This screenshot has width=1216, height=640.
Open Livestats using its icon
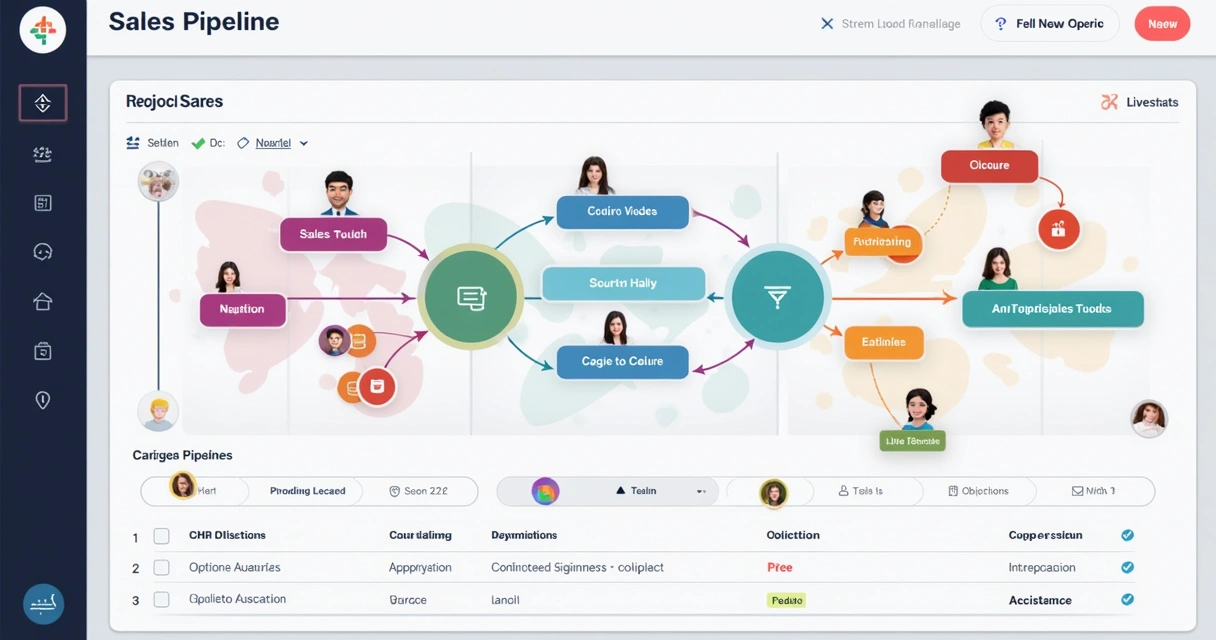point(1108,102)
